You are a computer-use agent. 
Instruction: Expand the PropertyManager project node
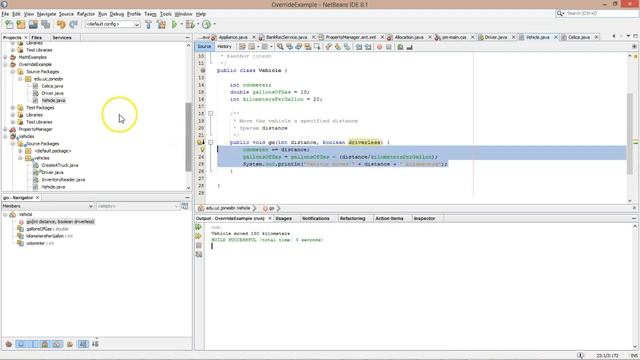coord(6,129)
